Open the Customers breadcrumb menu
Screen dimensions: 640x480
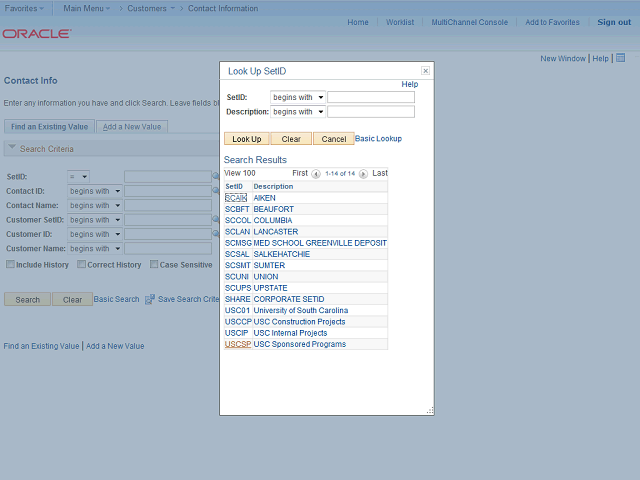tap(151, 8)
